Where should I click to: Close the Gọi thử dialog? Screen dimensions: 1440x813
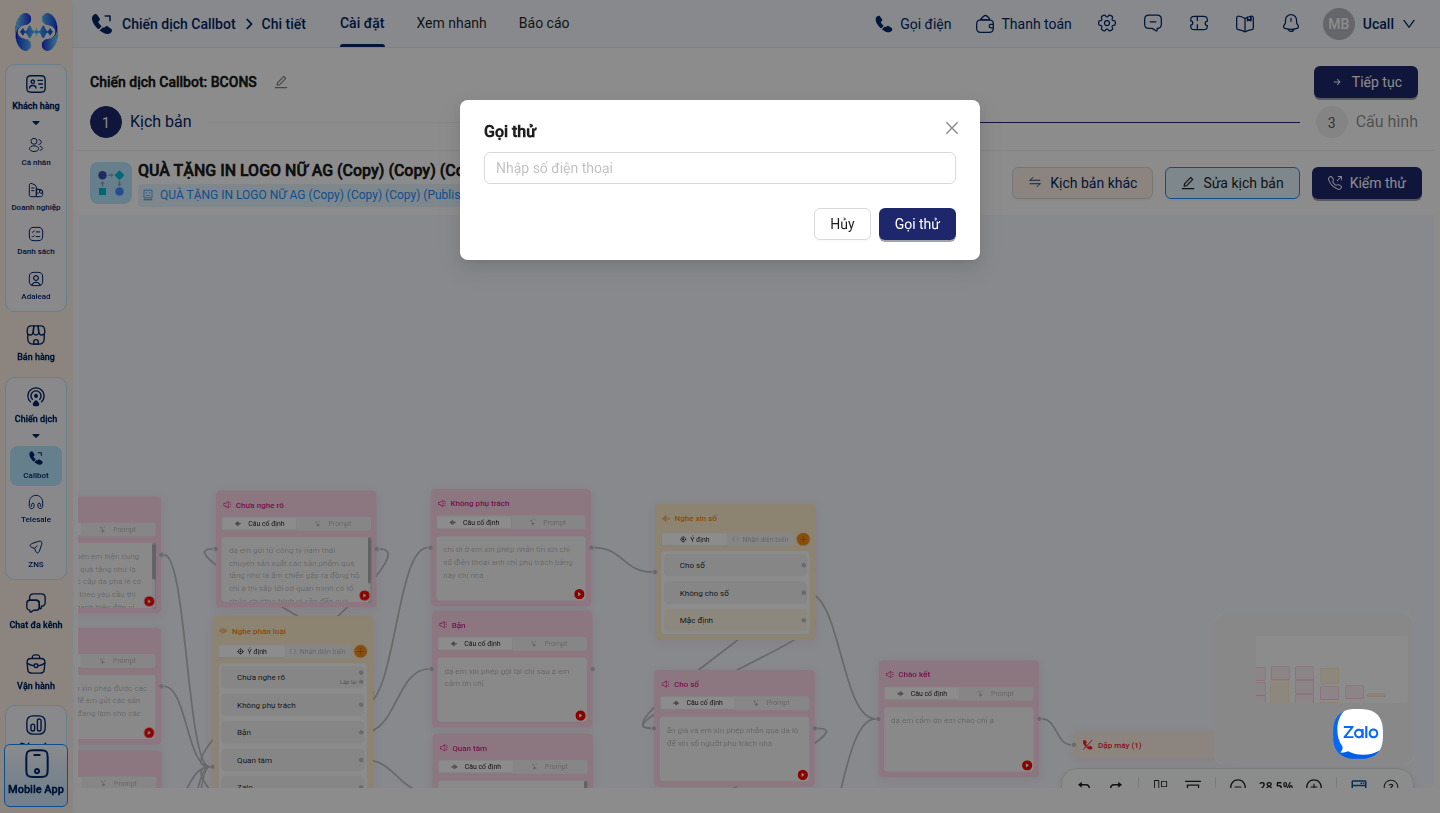point(952,128)
